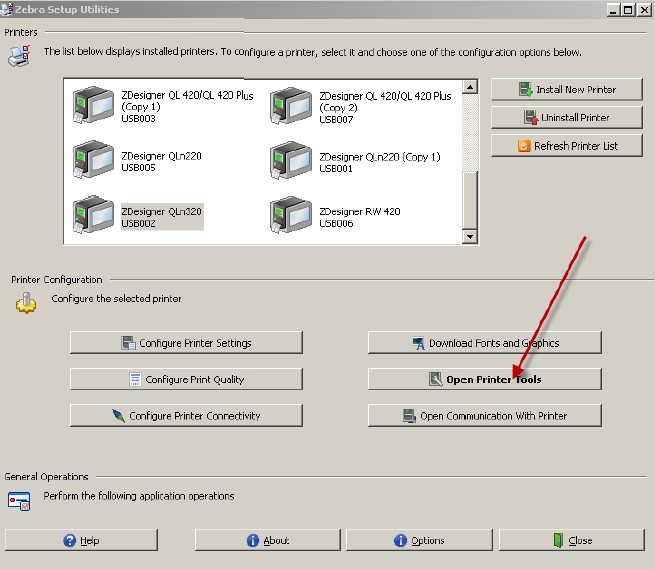This screenshot has width=655, height=569.
Task: Click the ZDesigner QLn220 USB005 printer icon
Action: click(x=94, y=161)
